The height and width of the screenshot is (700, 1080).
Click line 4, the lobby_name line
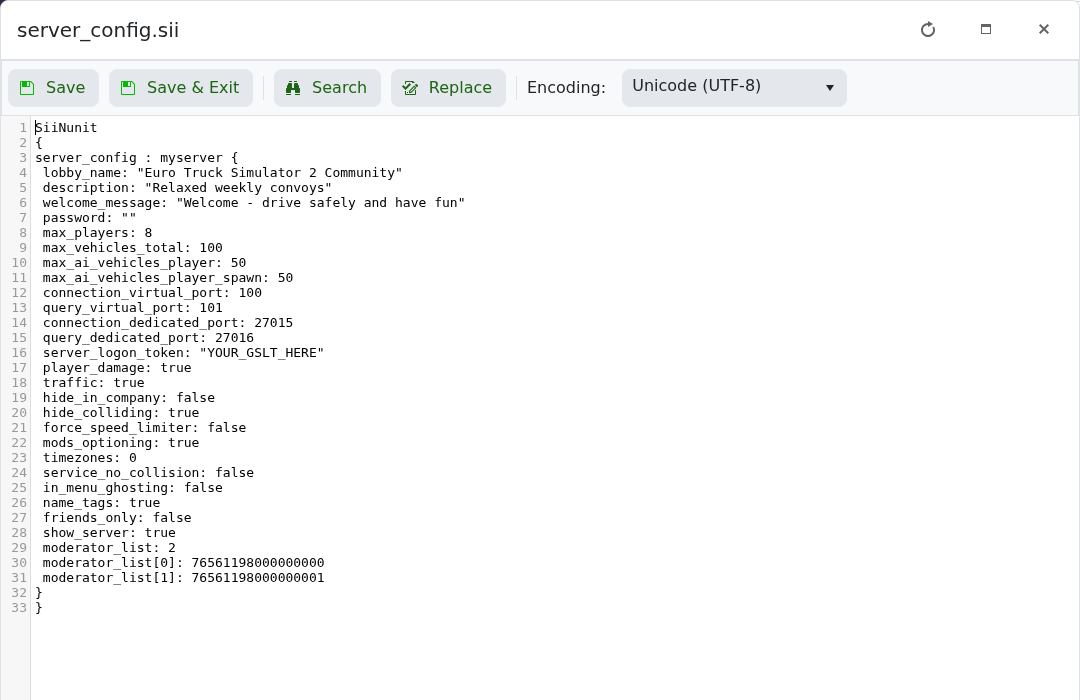point(222,172)
